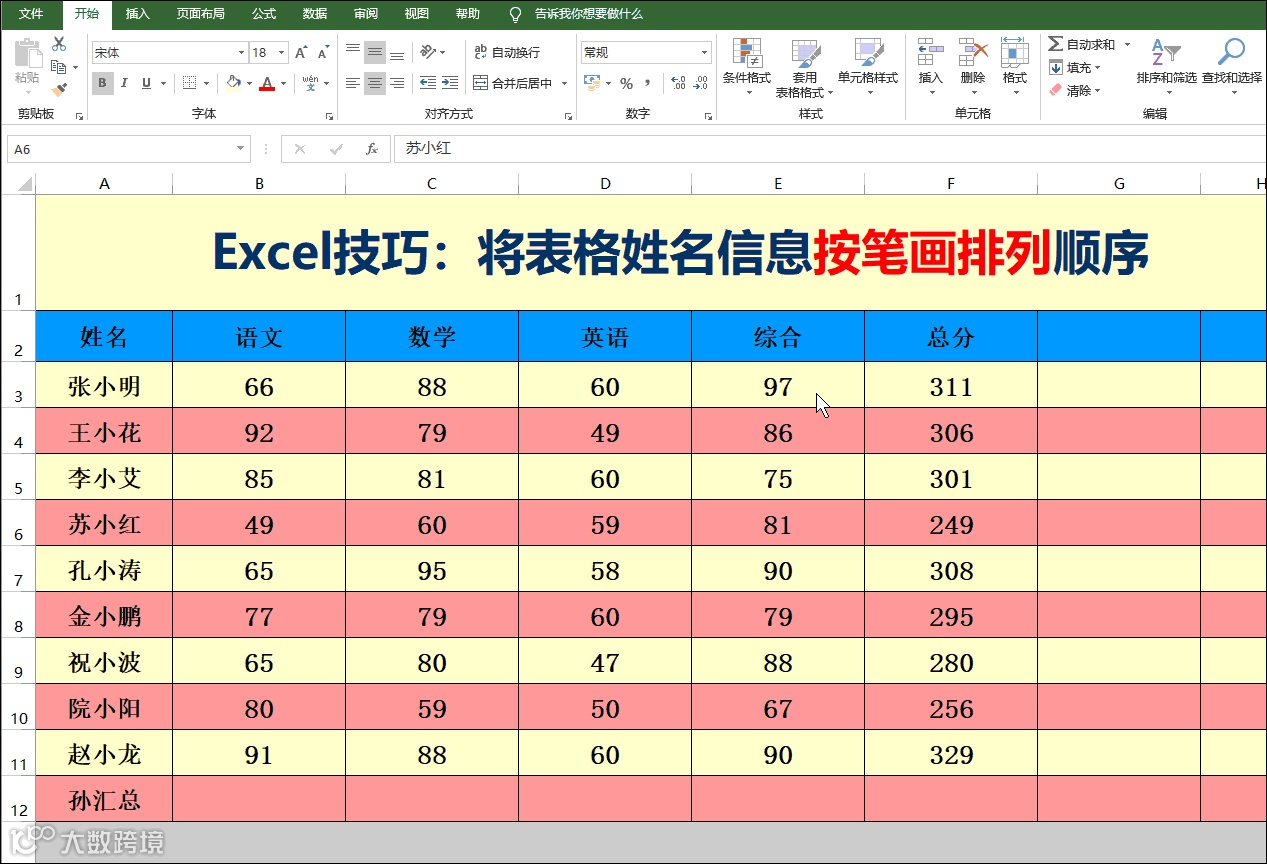Switch to the 数据 Data tab
1267x864 pixels.
pos(314,14)
